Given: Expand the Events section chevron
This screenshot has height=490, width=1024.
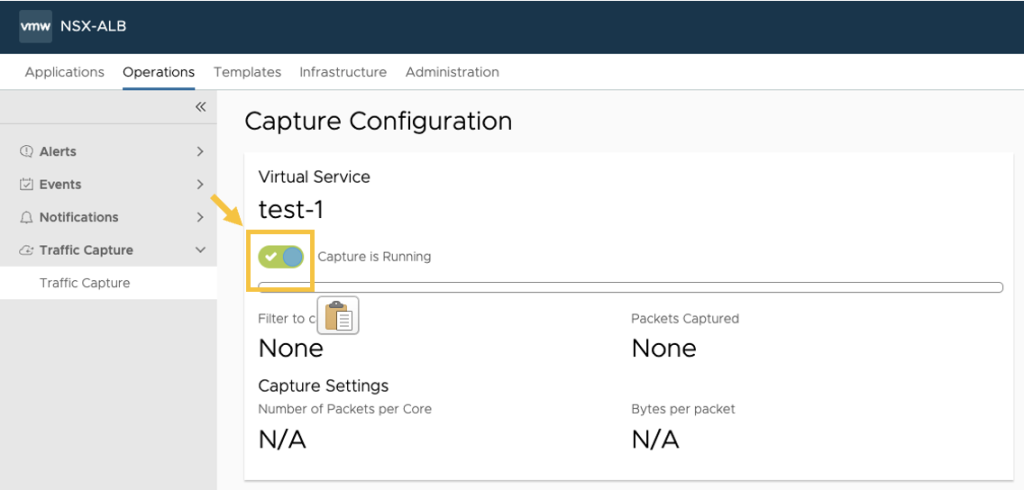Looking at the screenshot, I should point(200,185).
